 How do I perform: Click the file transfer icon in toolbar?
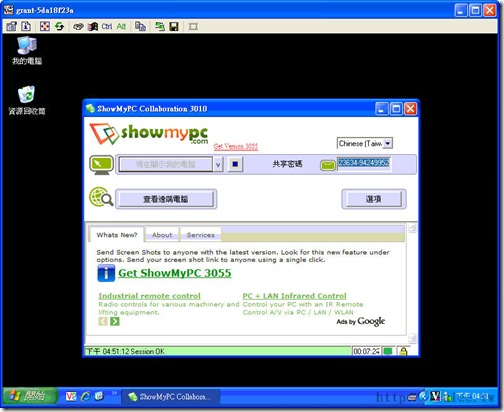(160, 26)
